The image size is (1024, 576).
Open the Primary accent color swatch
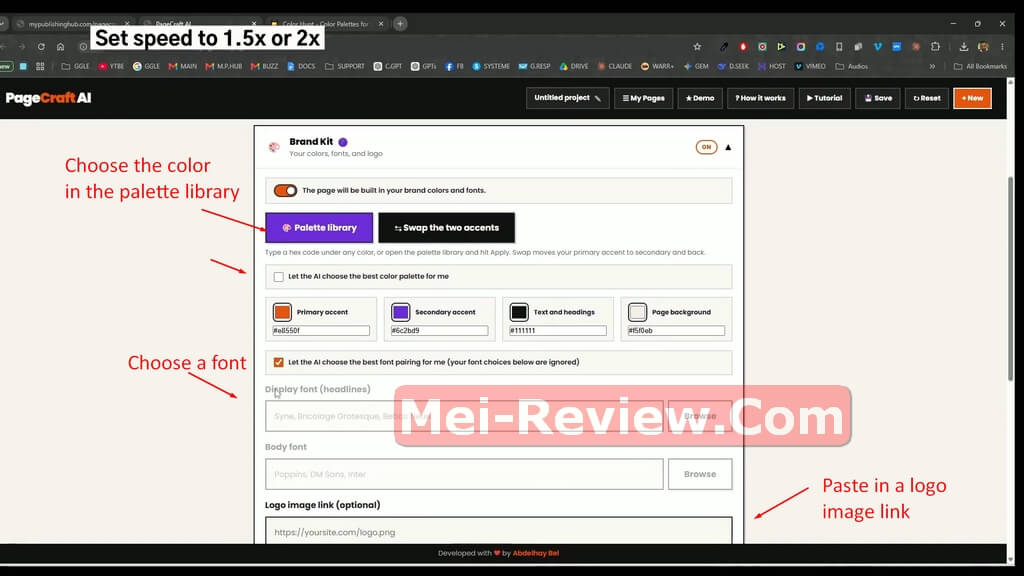click(x=282, y=312)
